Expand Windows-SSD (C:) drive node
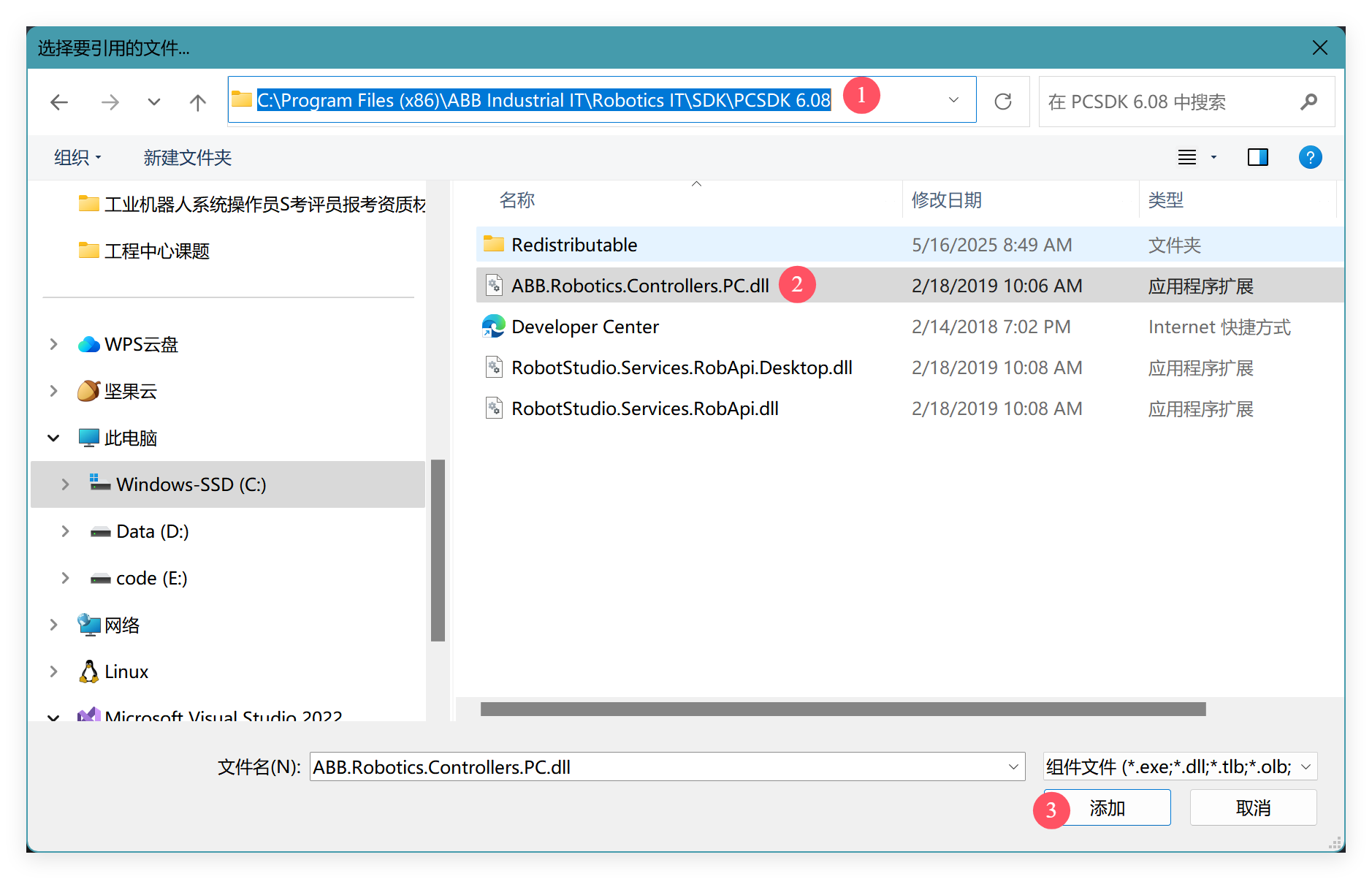The width and height of the screenshot is (1372, 879). pos(65,484)
